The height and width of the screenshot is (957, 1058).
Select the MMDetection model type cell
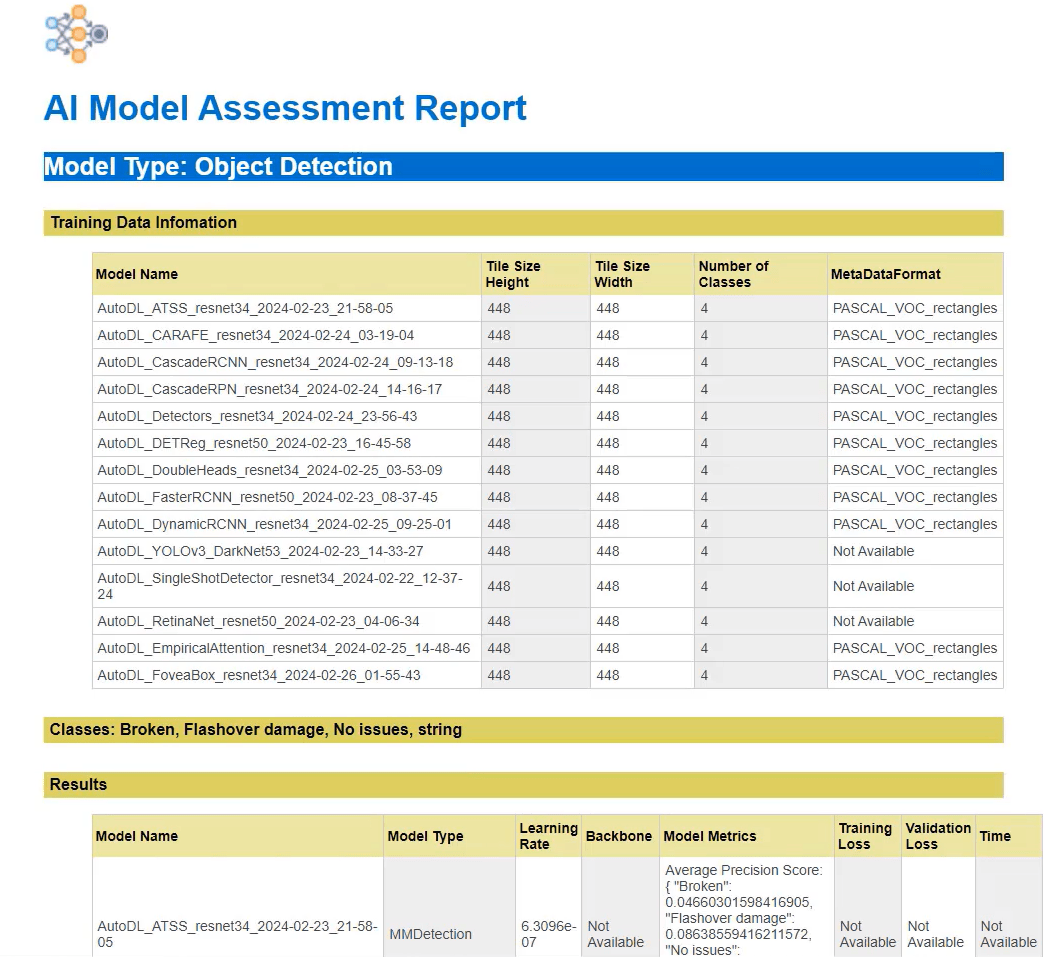coord(431,934)
